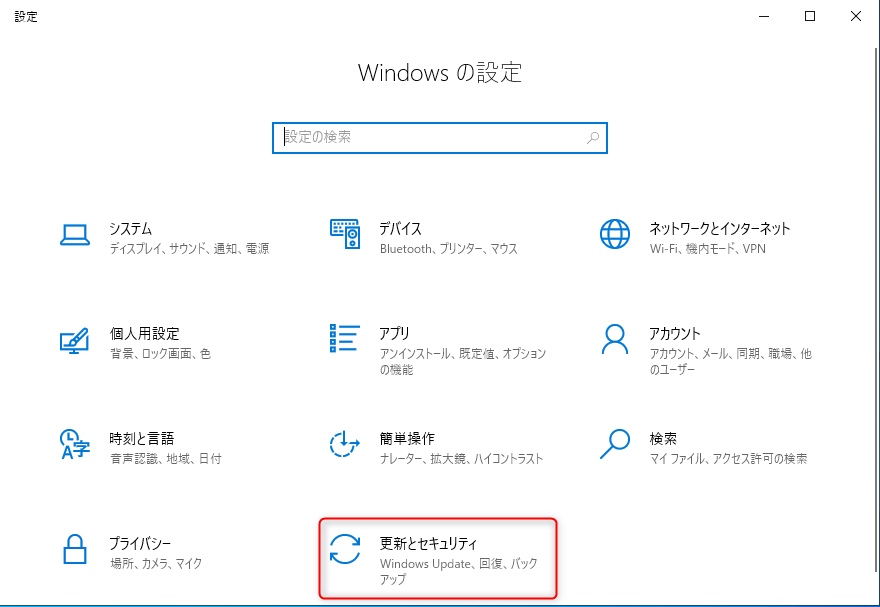Open the システム laptop icon
The image size is (880, 607).
[x=75, y=235]
